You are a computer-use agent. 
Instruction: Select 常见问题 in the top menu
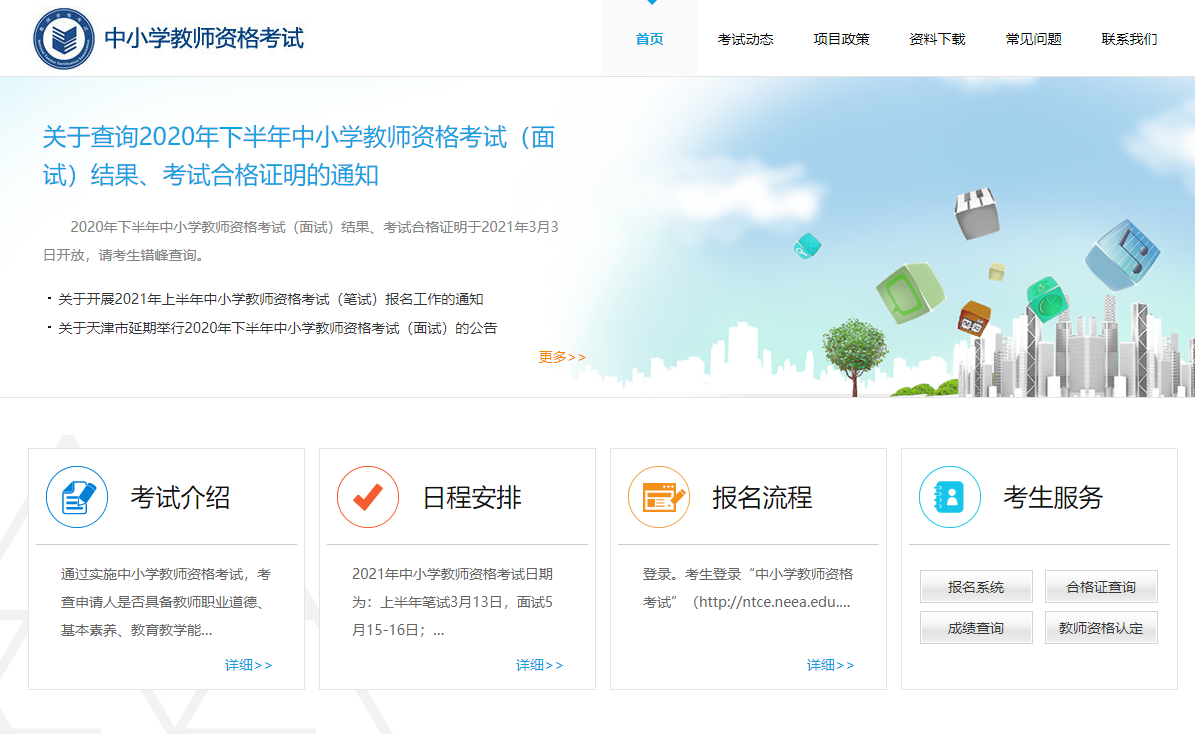(1033, 39)
